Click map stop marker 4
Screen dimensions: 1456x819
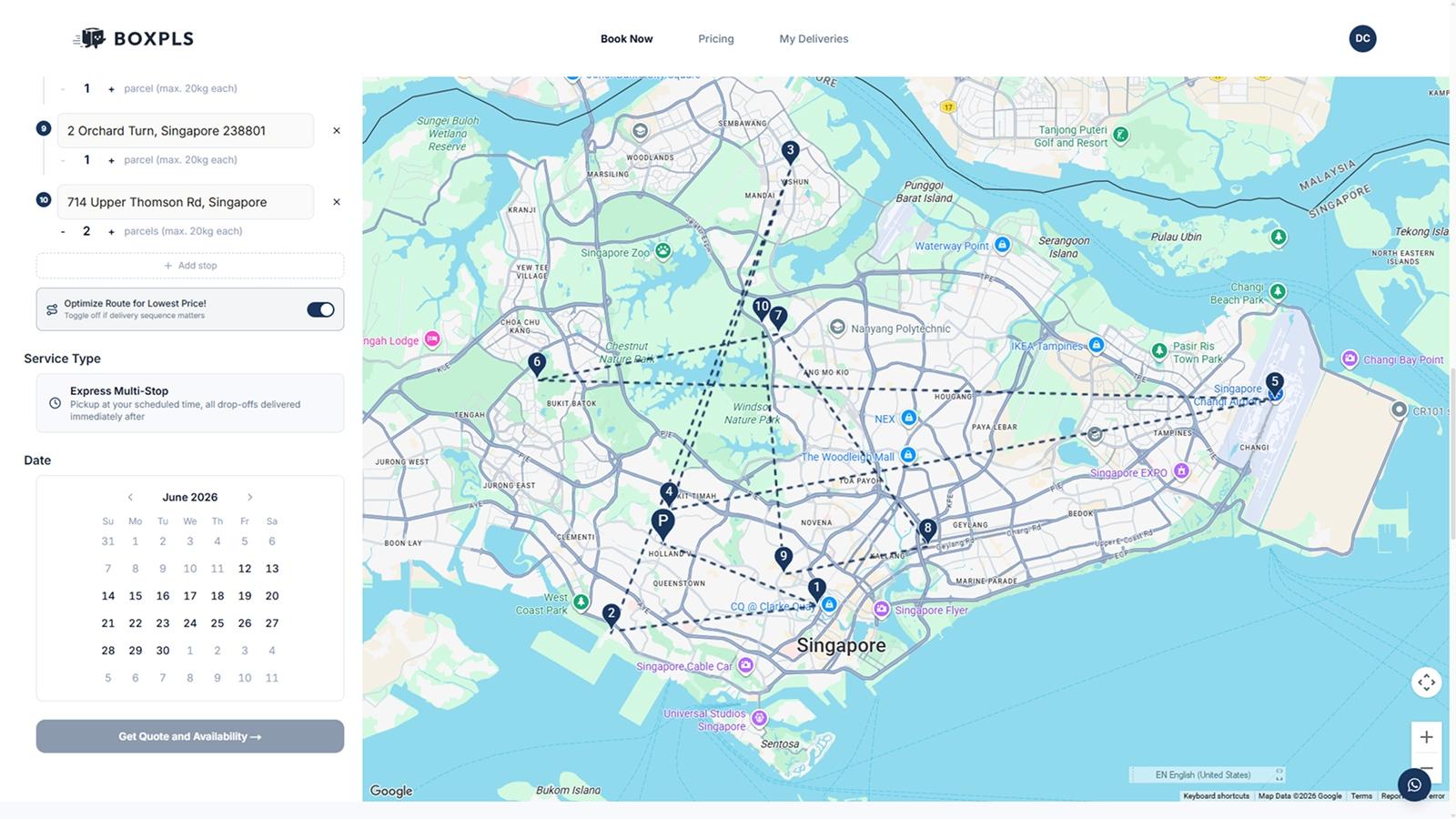click(669, 494)
